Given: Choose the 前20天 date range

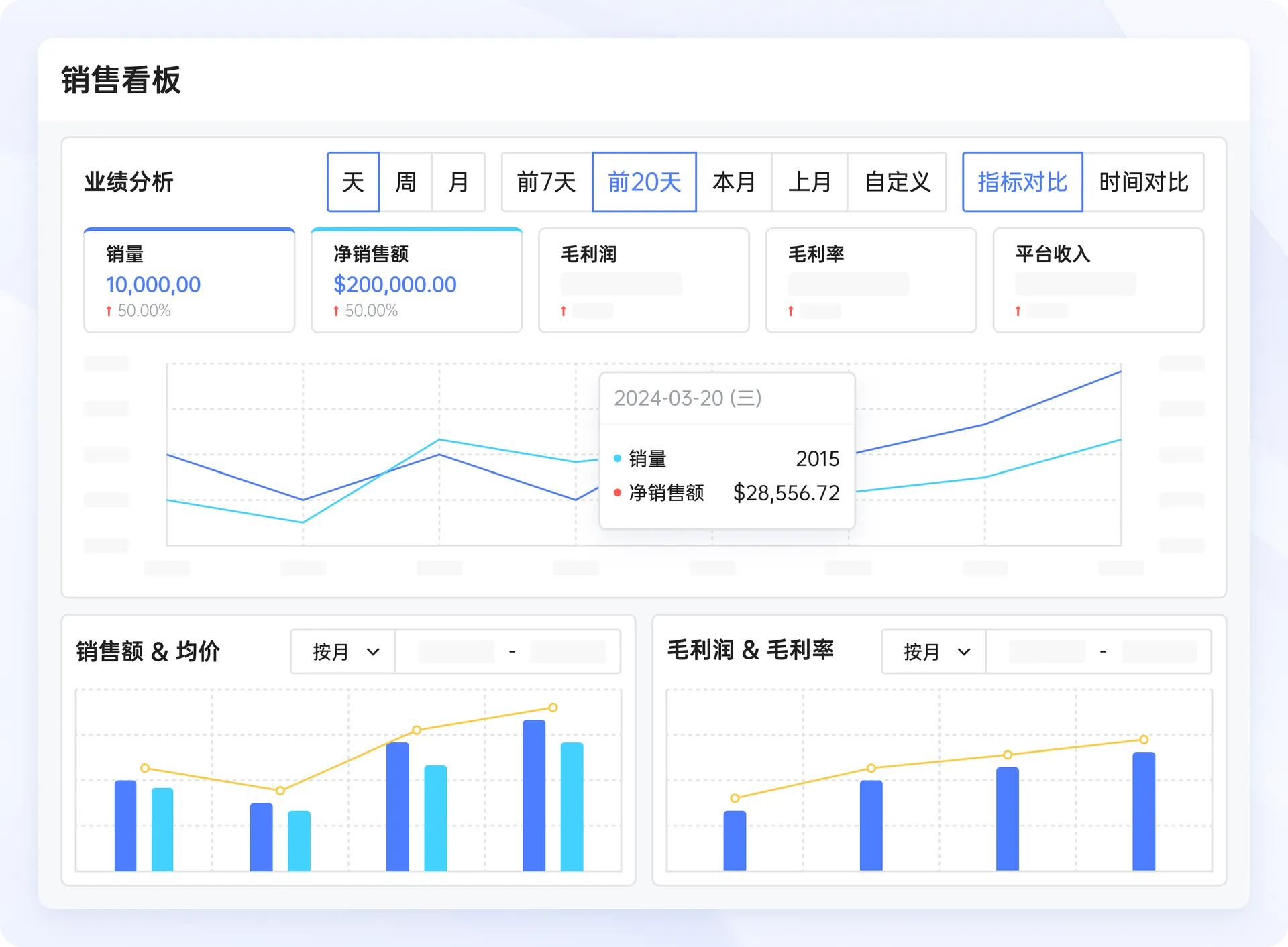Looking at the screenshot, I should click(x=644, y=182).
